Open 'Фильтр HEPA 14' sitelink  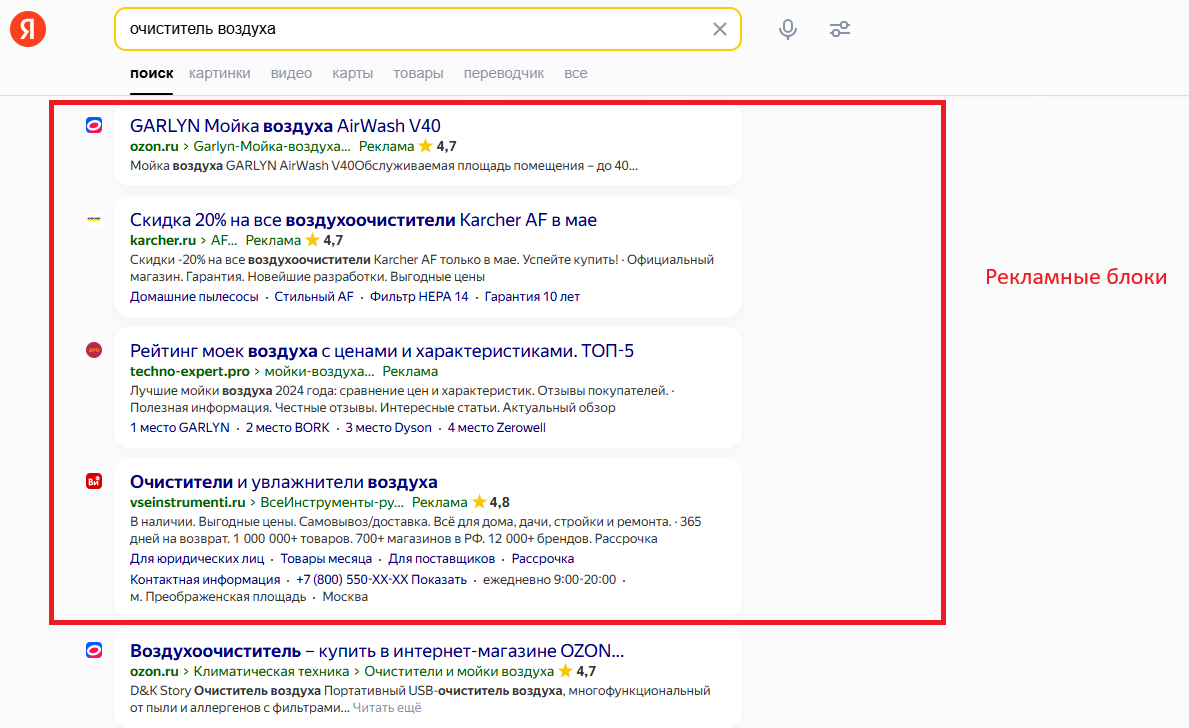pyautogui.click(x=419, y=297)
